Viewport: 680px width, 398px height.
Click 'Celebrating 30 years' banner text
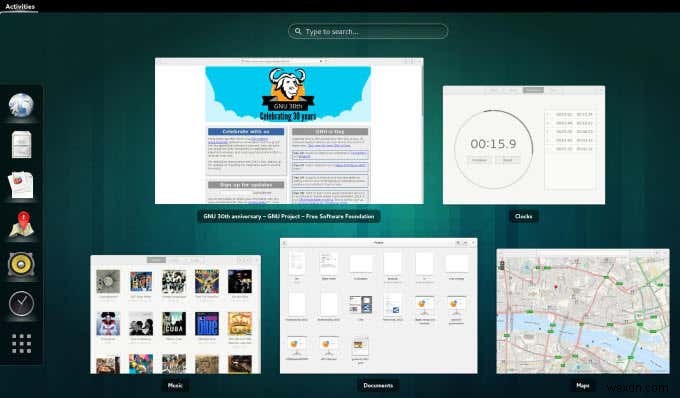coord(288,116)
